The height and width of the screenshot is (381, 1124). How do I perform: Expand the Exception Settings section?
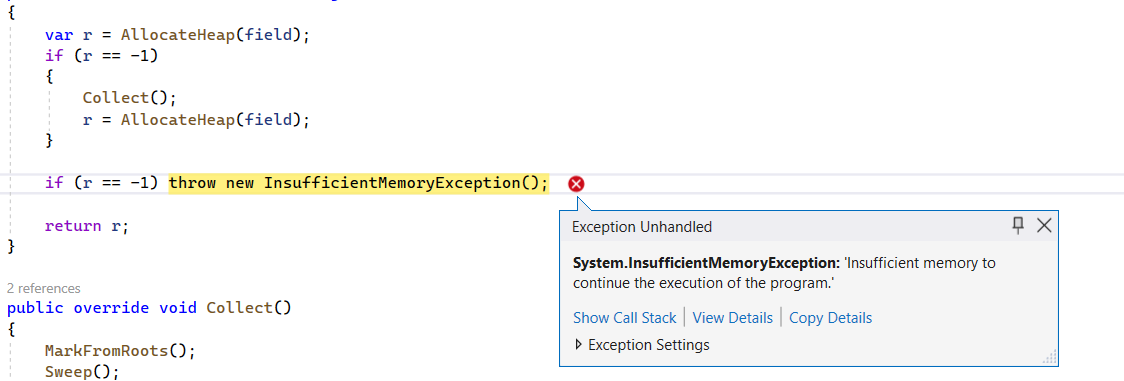pos(642,345)
